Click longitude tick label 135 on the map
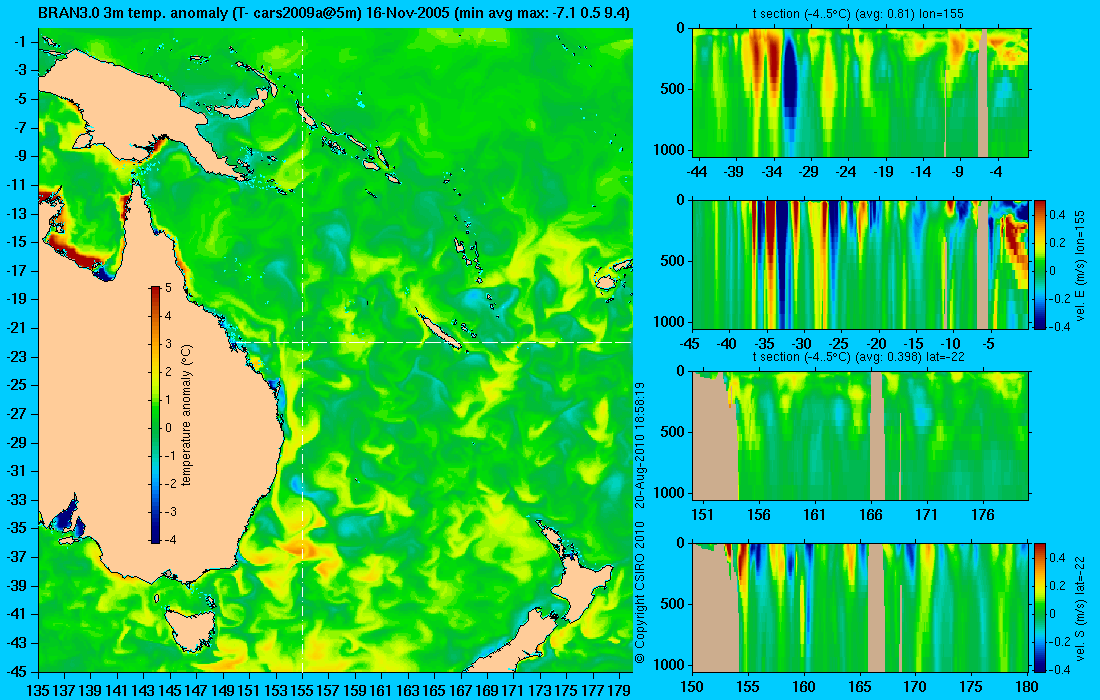 point(38,690)
